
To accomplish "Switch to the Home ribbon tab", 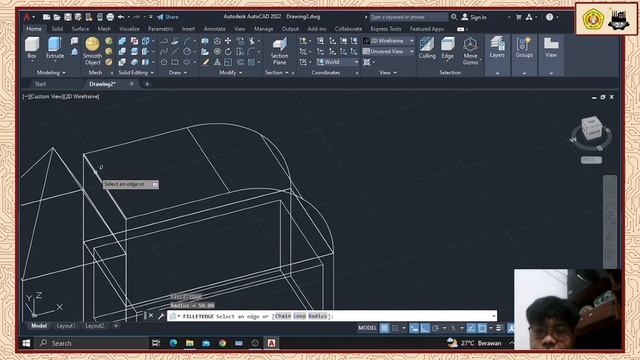I will click(x=34, y=29).
